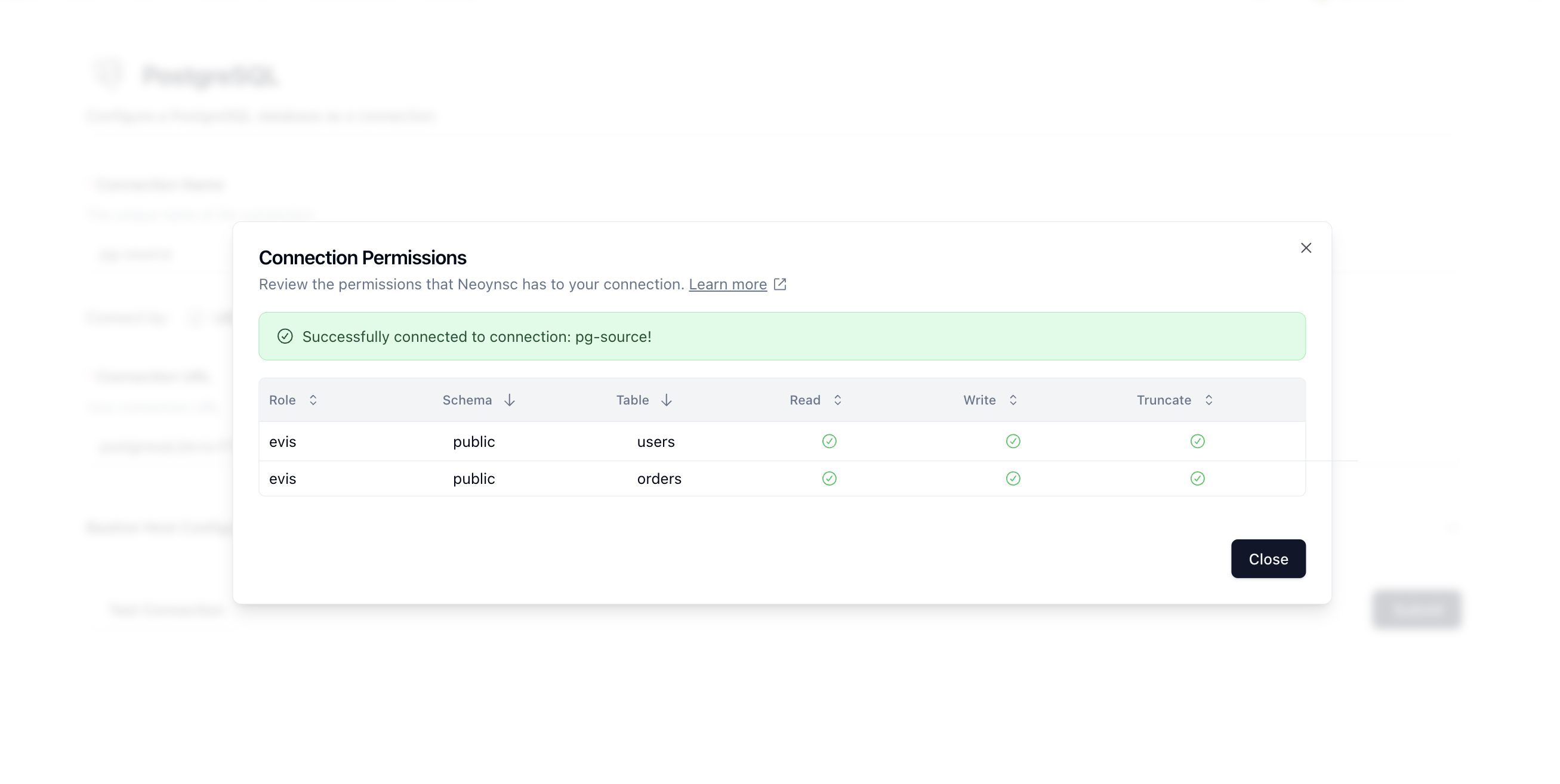Click 'public' schema in the orders row

tap(474, 479)
